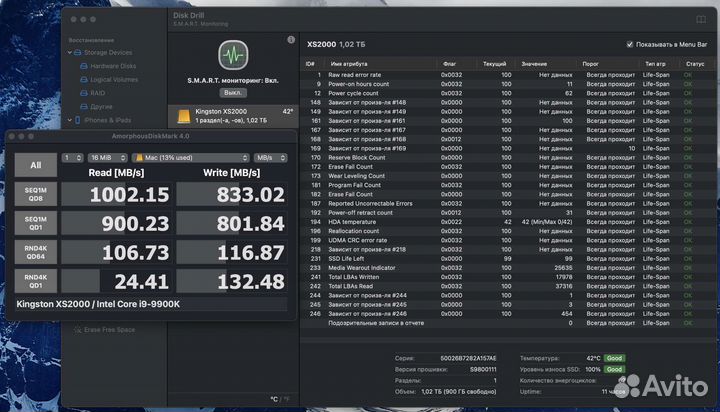Run the RND4K QD64 test

36,252
